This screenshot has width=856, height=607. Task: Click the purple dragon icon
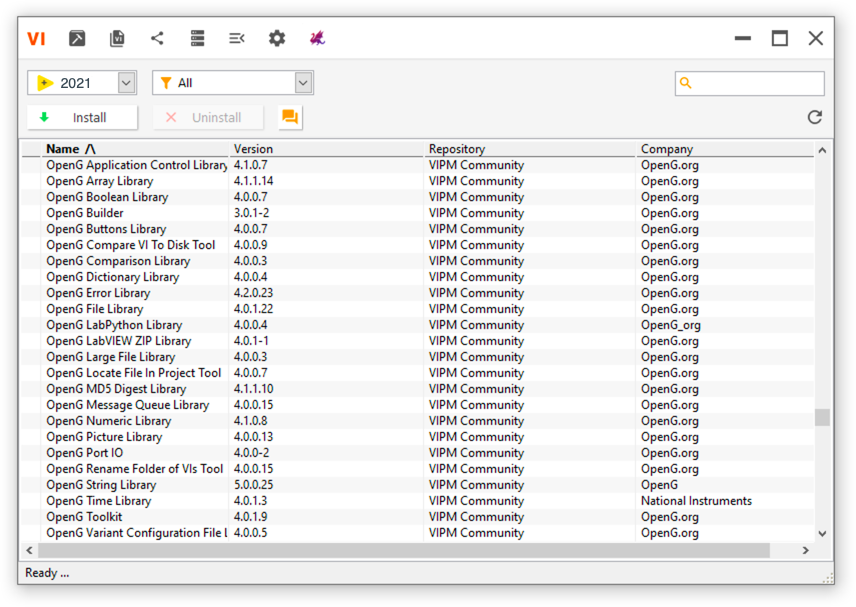317,38
